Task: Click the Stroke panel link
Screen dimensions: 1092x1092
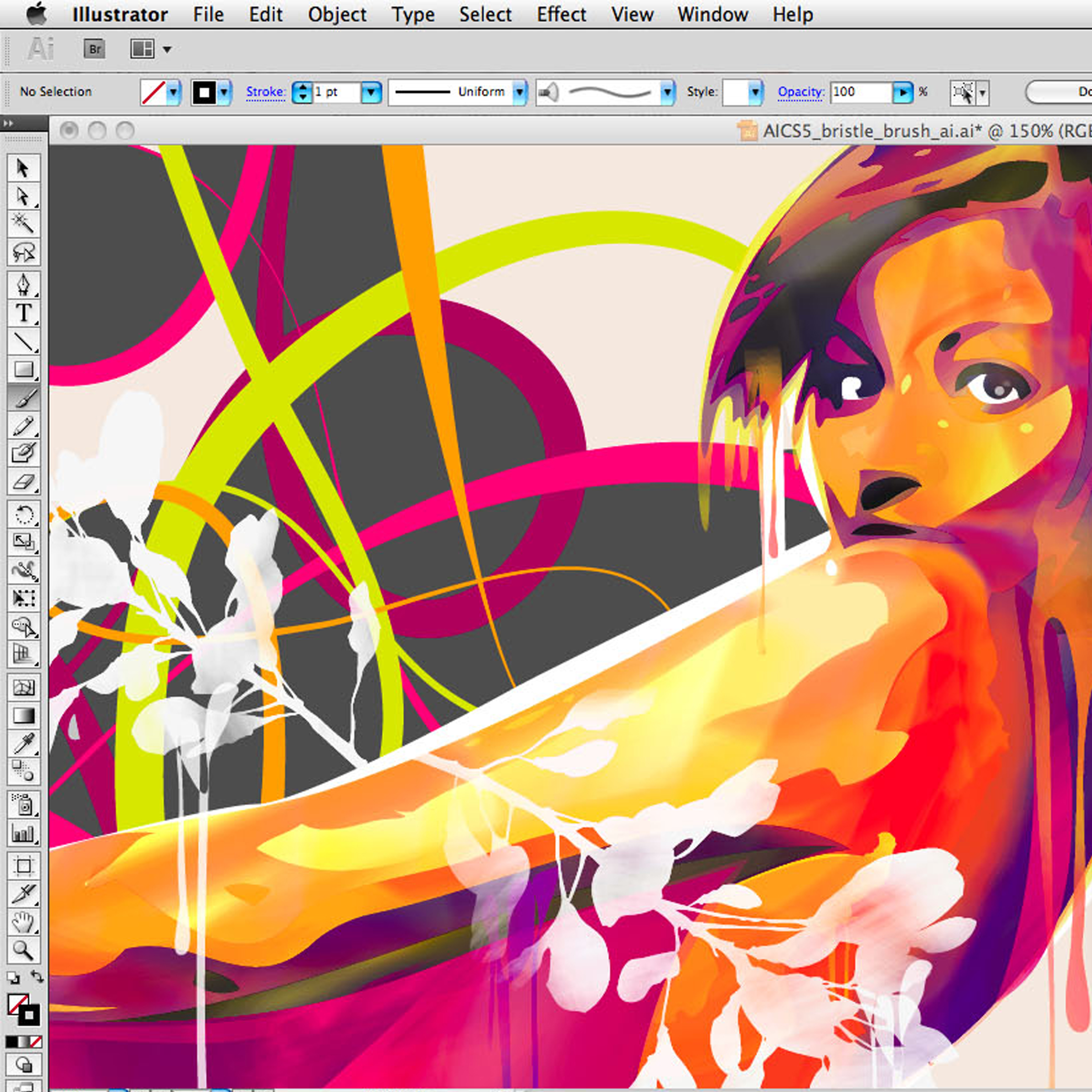Action: [x=265, y=92]
